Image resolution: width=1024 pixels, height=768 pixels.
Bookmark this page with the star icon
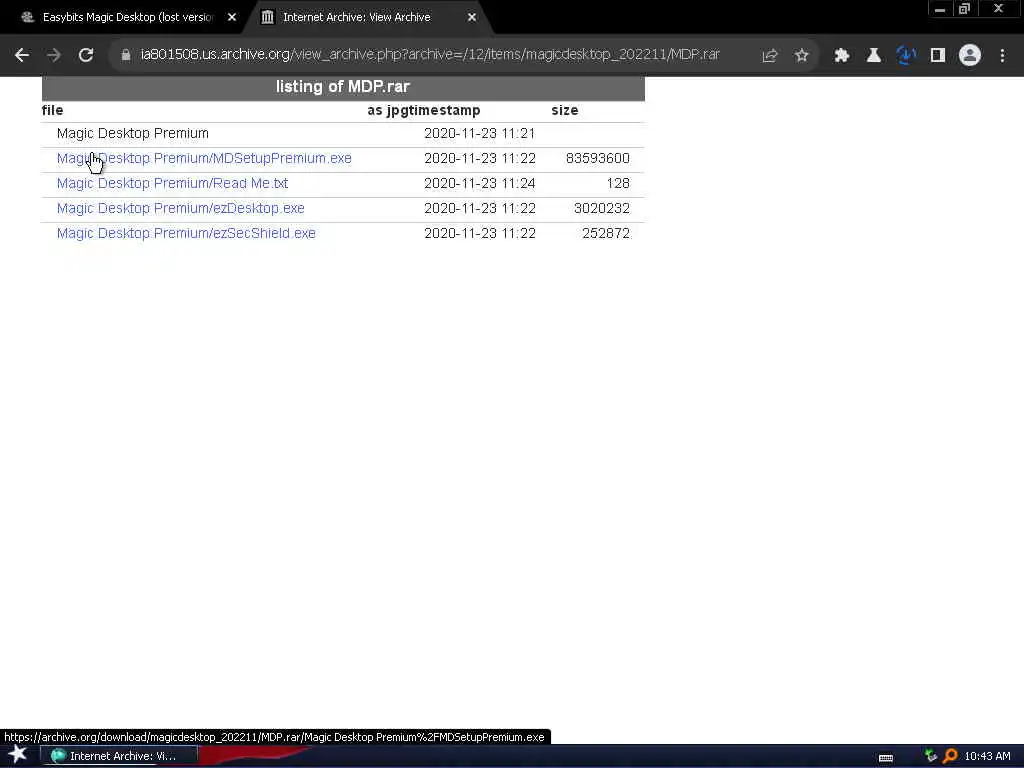coord(801,56)
